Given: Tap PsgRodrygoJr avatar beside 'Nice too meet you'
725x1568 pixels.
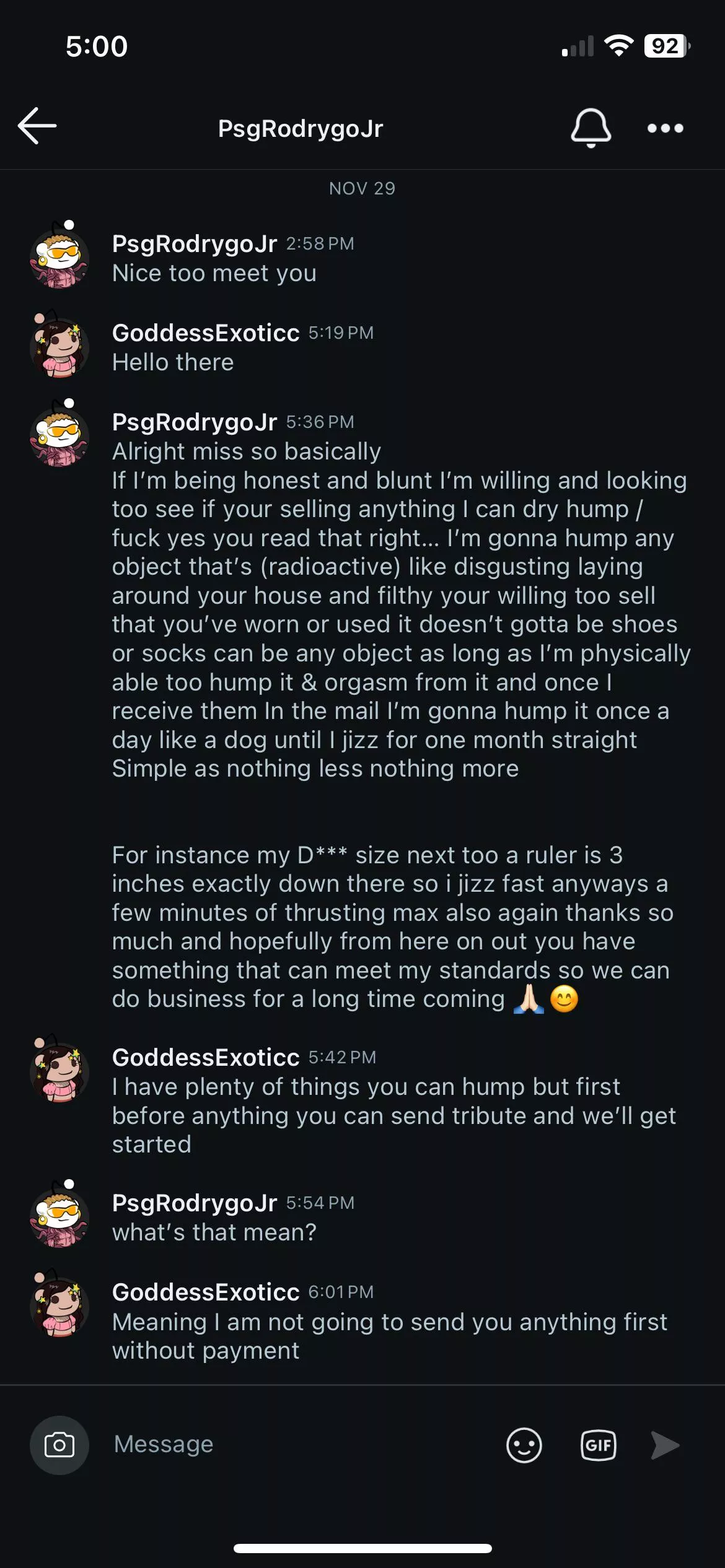Looking at the screenshot, I should 59,256.
